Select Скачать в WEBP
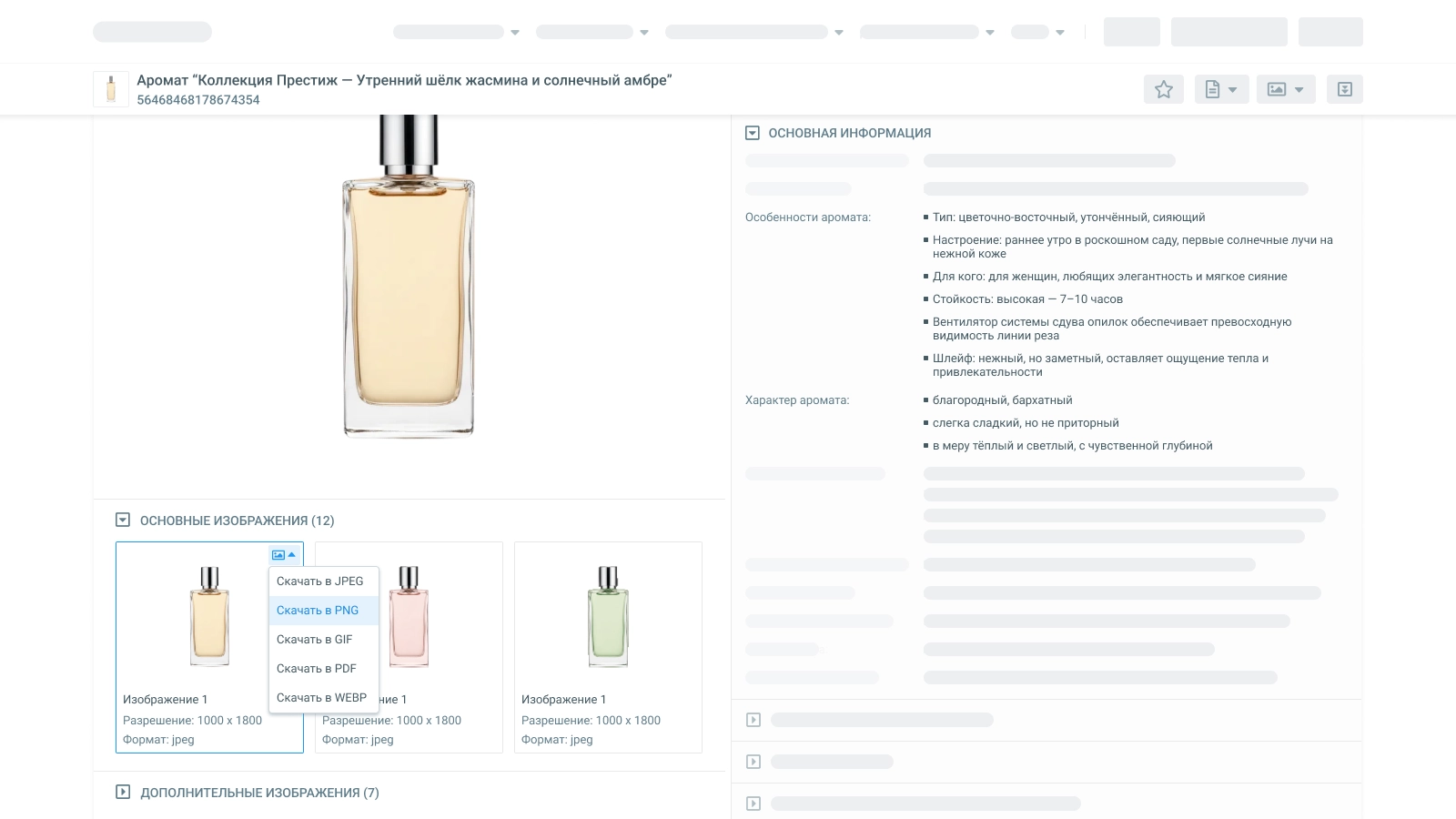Viewport: 1456px width, 819px height. (x=321, y=698)
